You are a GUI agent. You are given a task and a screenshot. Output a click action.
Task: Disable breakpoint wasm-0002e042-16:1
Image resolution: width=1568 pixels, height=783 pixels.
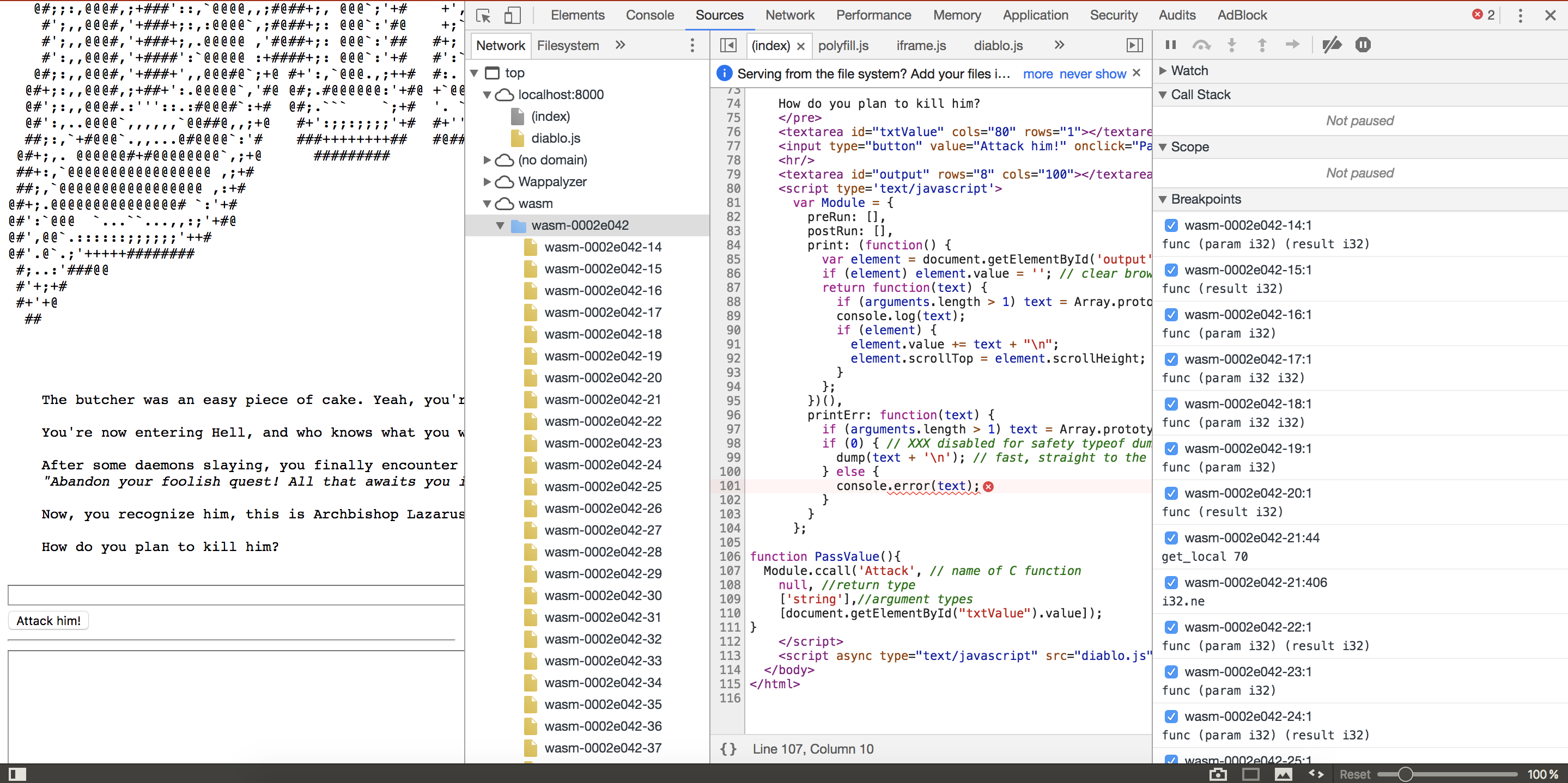click(1170, 315)
